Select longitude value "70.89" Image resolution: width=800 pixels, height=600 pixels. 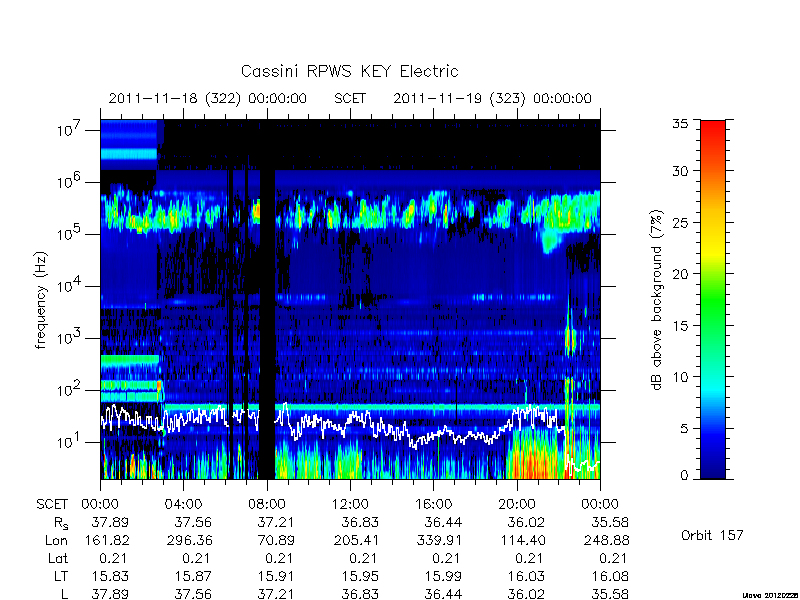[276, 540]
